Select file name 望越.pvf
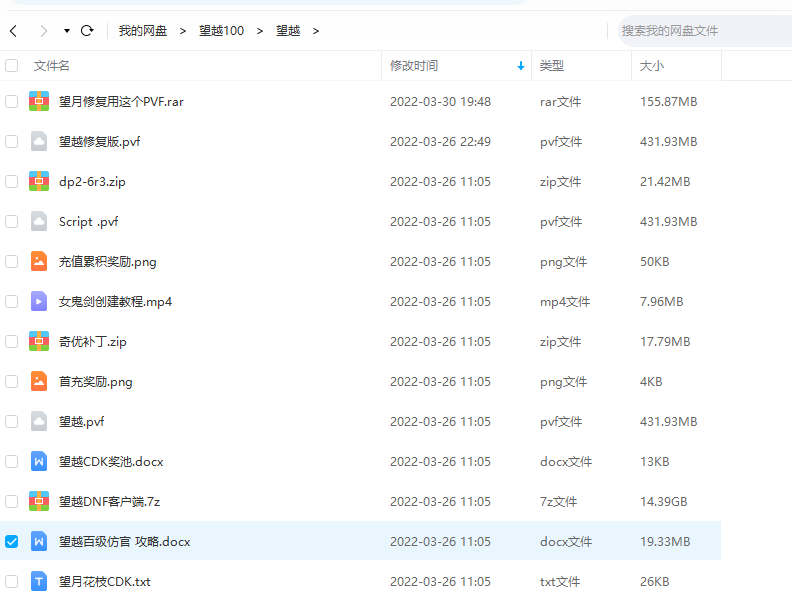Screen dimensions: 792x606 pos(81,421)
